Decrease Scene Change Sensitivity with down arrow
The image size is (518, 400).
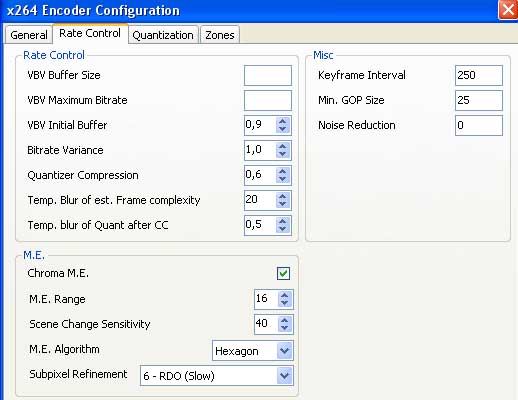pos(284,328)
